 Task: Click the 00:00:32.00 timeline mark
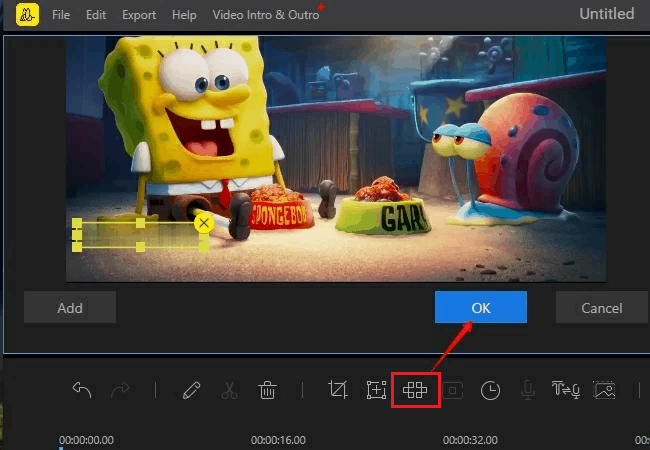pyautogui.click(x=470, y=440)
